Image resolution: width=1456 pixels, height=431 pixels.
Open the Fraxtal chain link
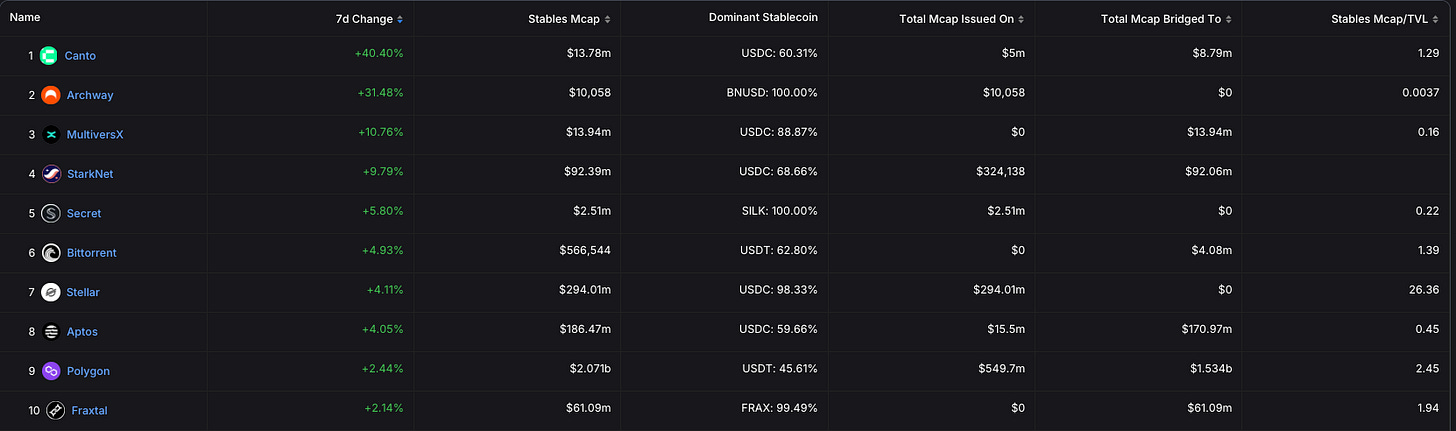(91, 410)
